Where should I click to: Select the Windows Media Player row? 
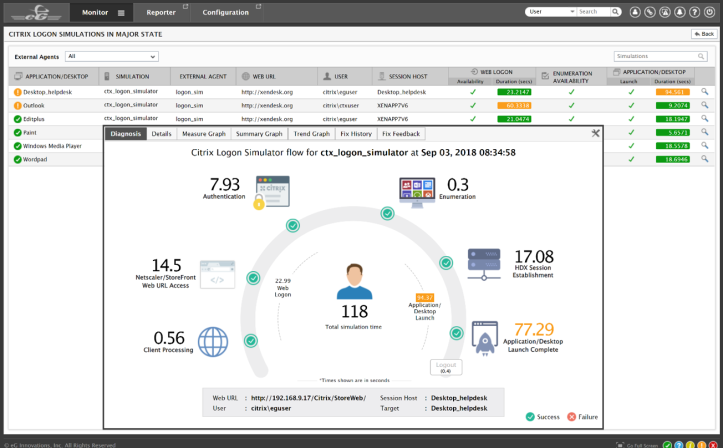click(52, 146)
